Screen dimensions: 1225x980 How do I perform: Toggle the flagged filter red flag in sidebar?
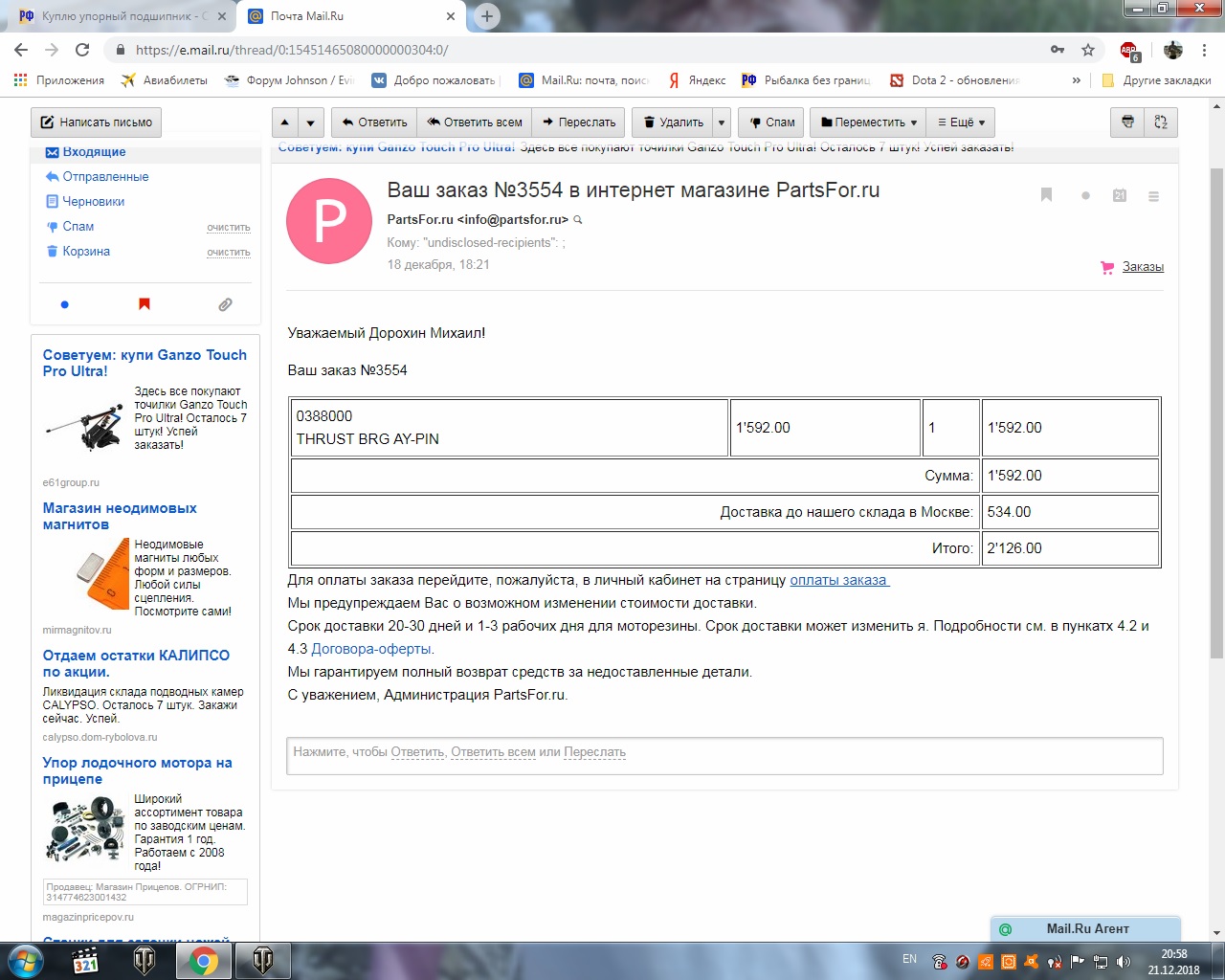click(145, 304)
